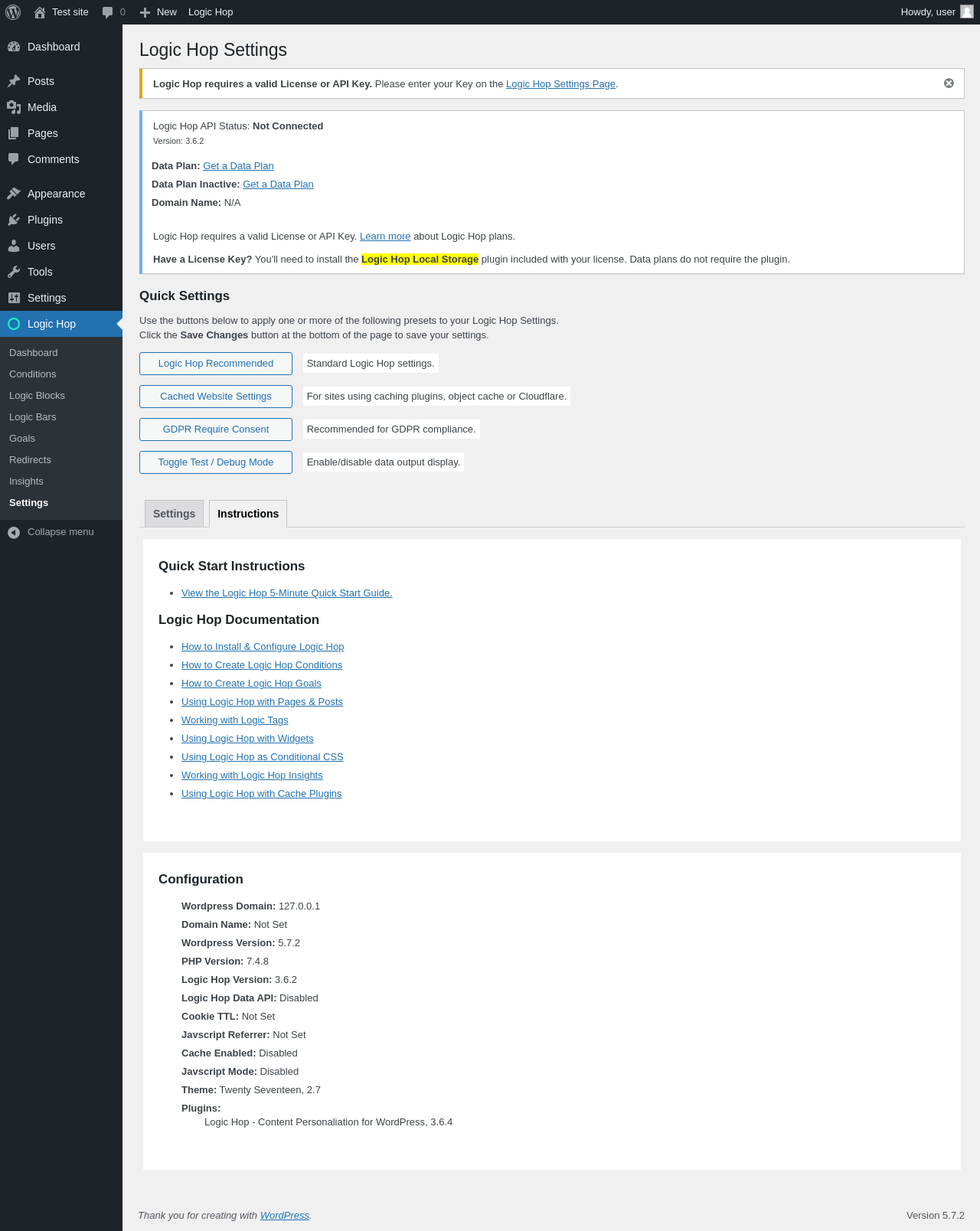The height and width of the screenshot is (1231, 980).
Task: Click the GDPR Require Consent button
Action: click(x=216, y=429)
